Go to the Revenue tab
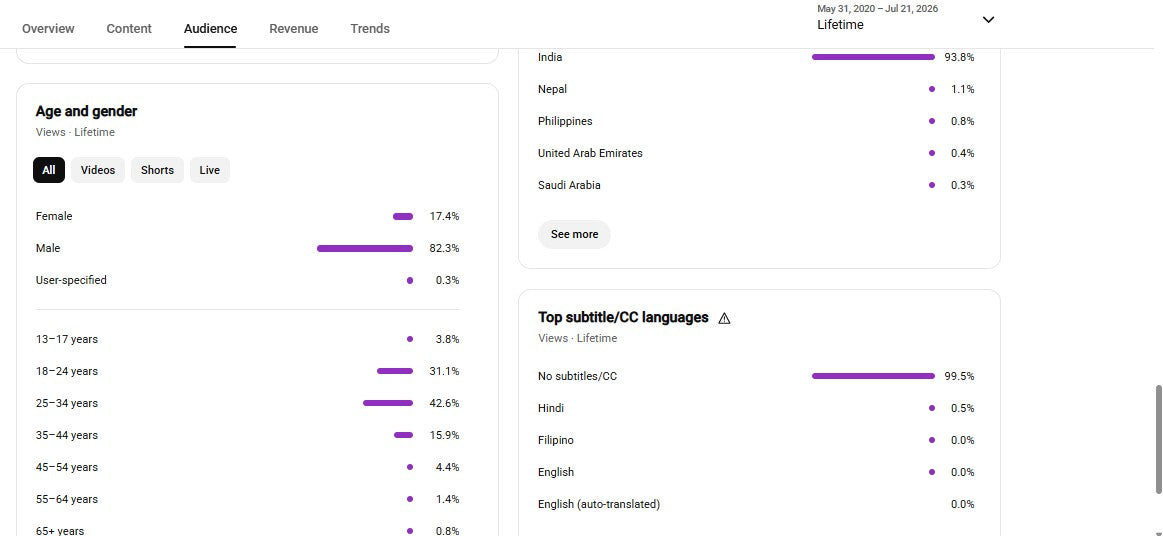1163x536 pixels. coord(294,28)
